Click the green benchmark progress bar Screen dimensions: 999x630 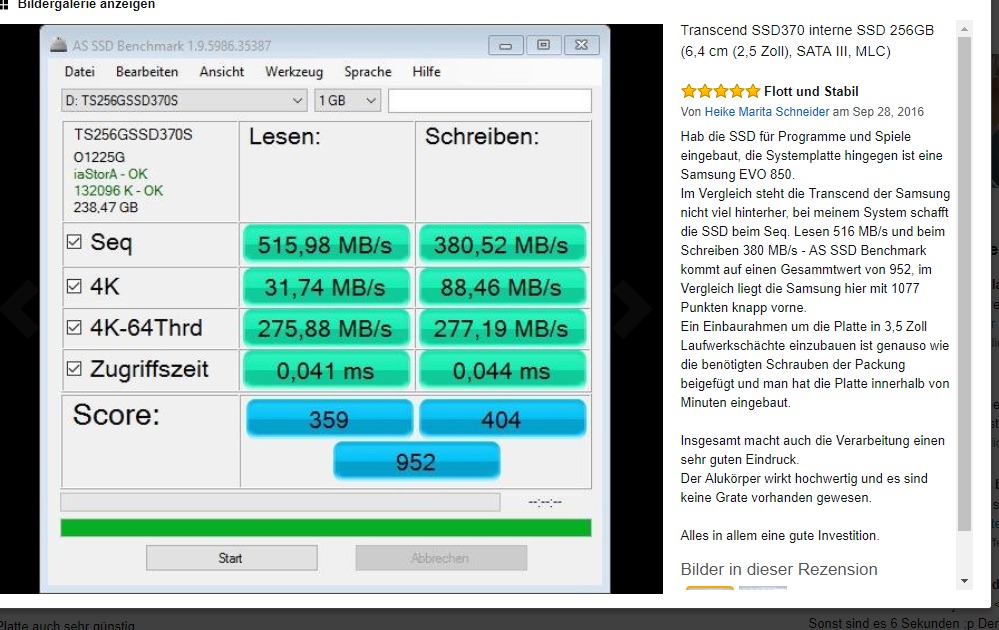[326, 527]
